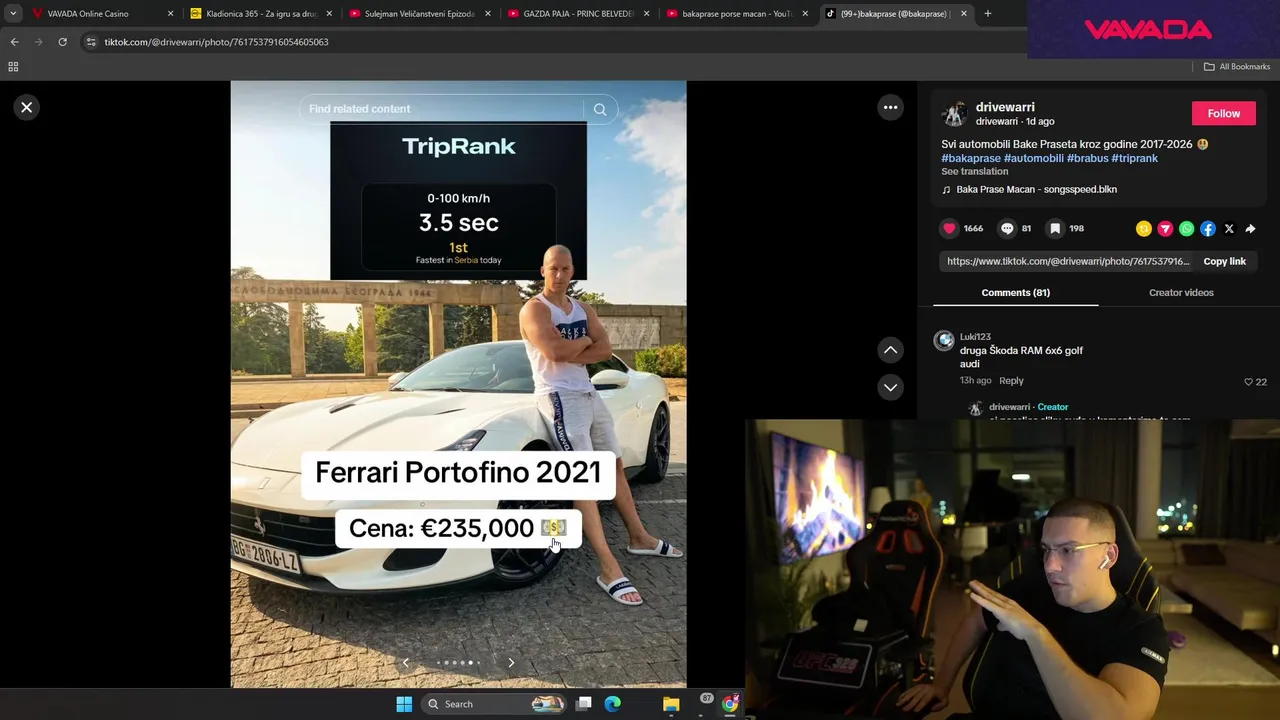This screenshot has width=1280, height=720.
Task: Click the search magnifier in related content
Action: (600, 109)
